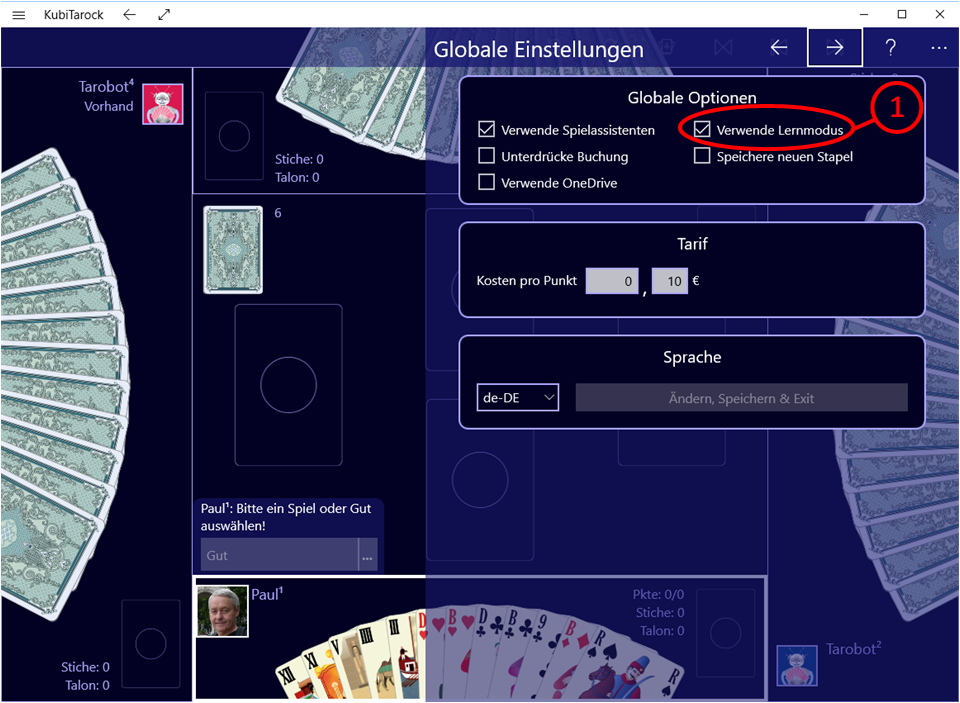Enable Unterdrücke Buchung checkbox
960x703 pixels.
pyautogui.click(x=487, y=156)
